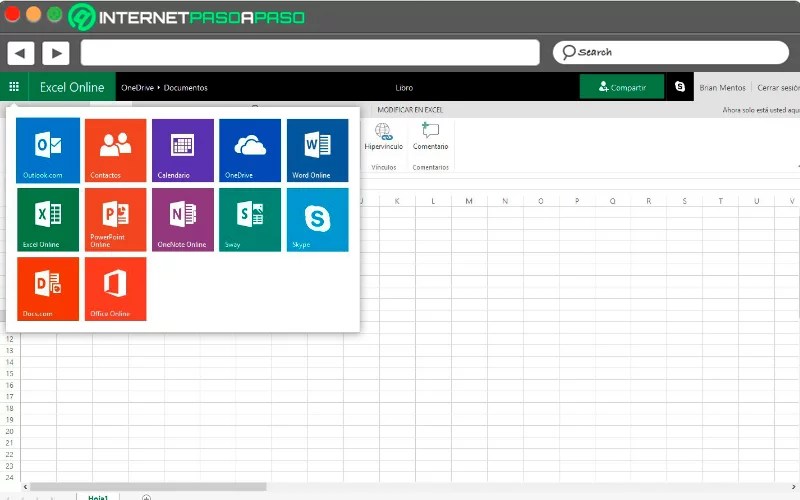This screenshot has height=500, width=800.
Task: Click the macOS green maximize button
Action: tap(55, 14)
